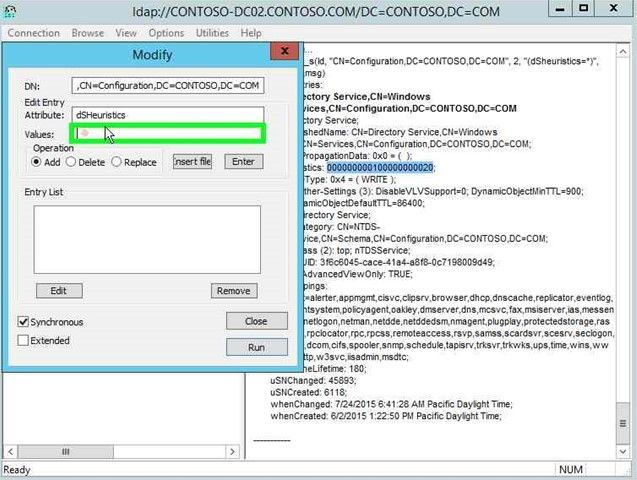Click the LDP application icon in title bar

coord(9,11)
